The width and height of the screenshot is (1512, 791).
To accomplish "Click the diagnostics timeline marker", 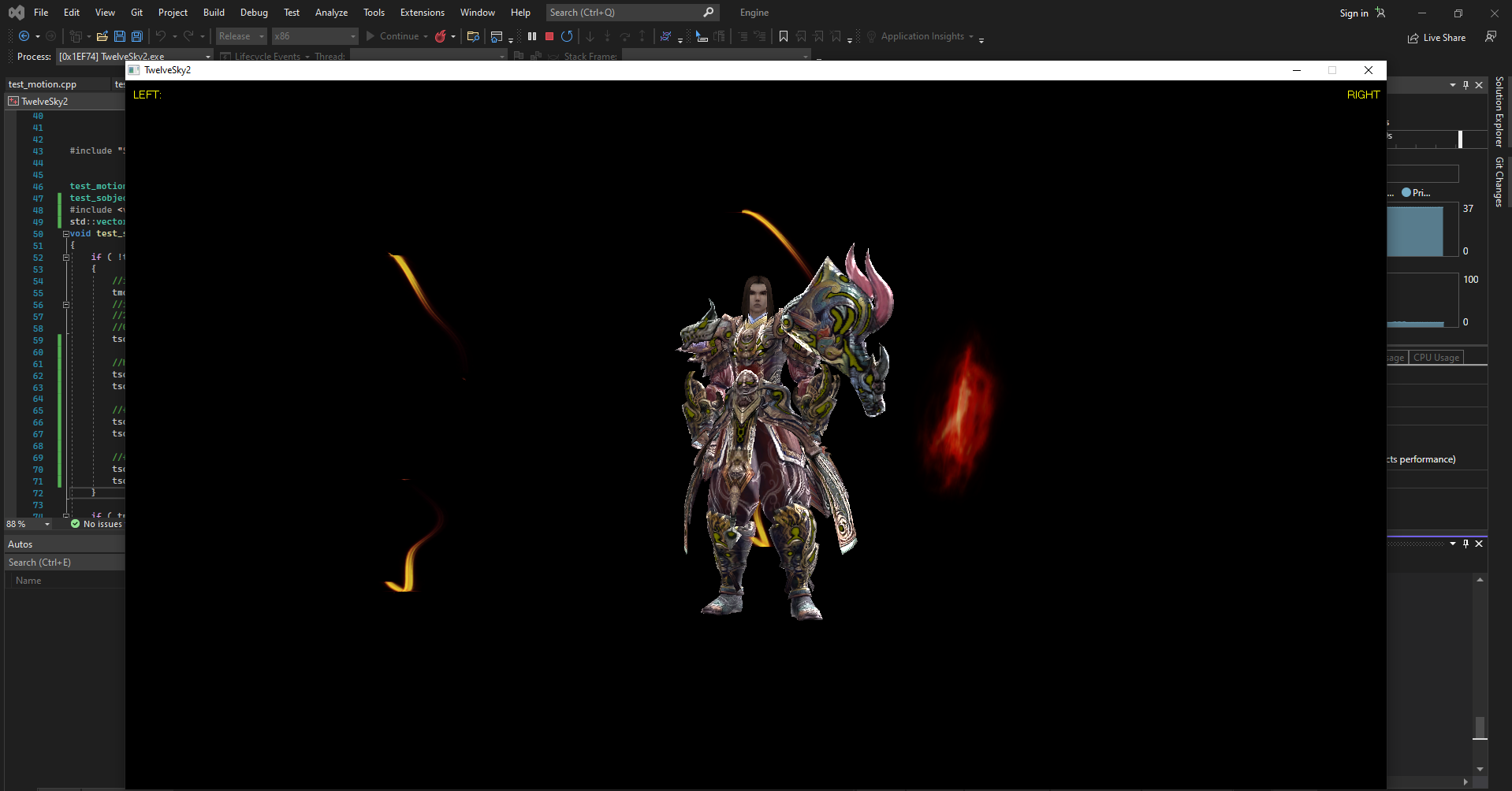I will click(1460, 139).
